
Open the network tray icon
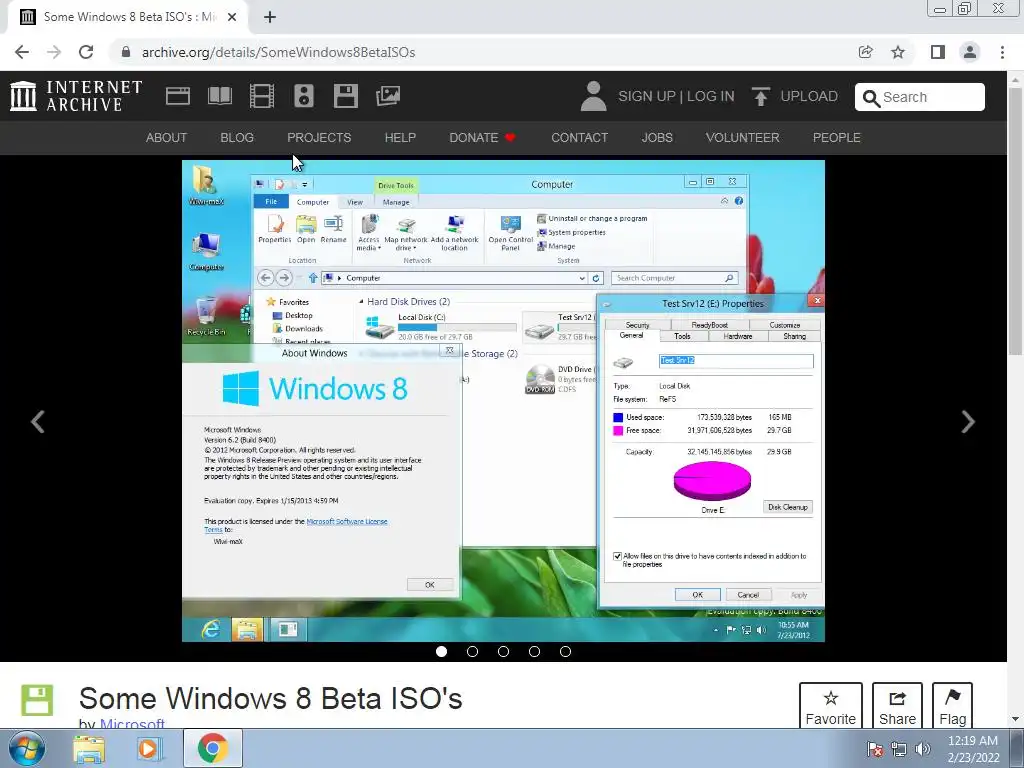pos(899,749)
